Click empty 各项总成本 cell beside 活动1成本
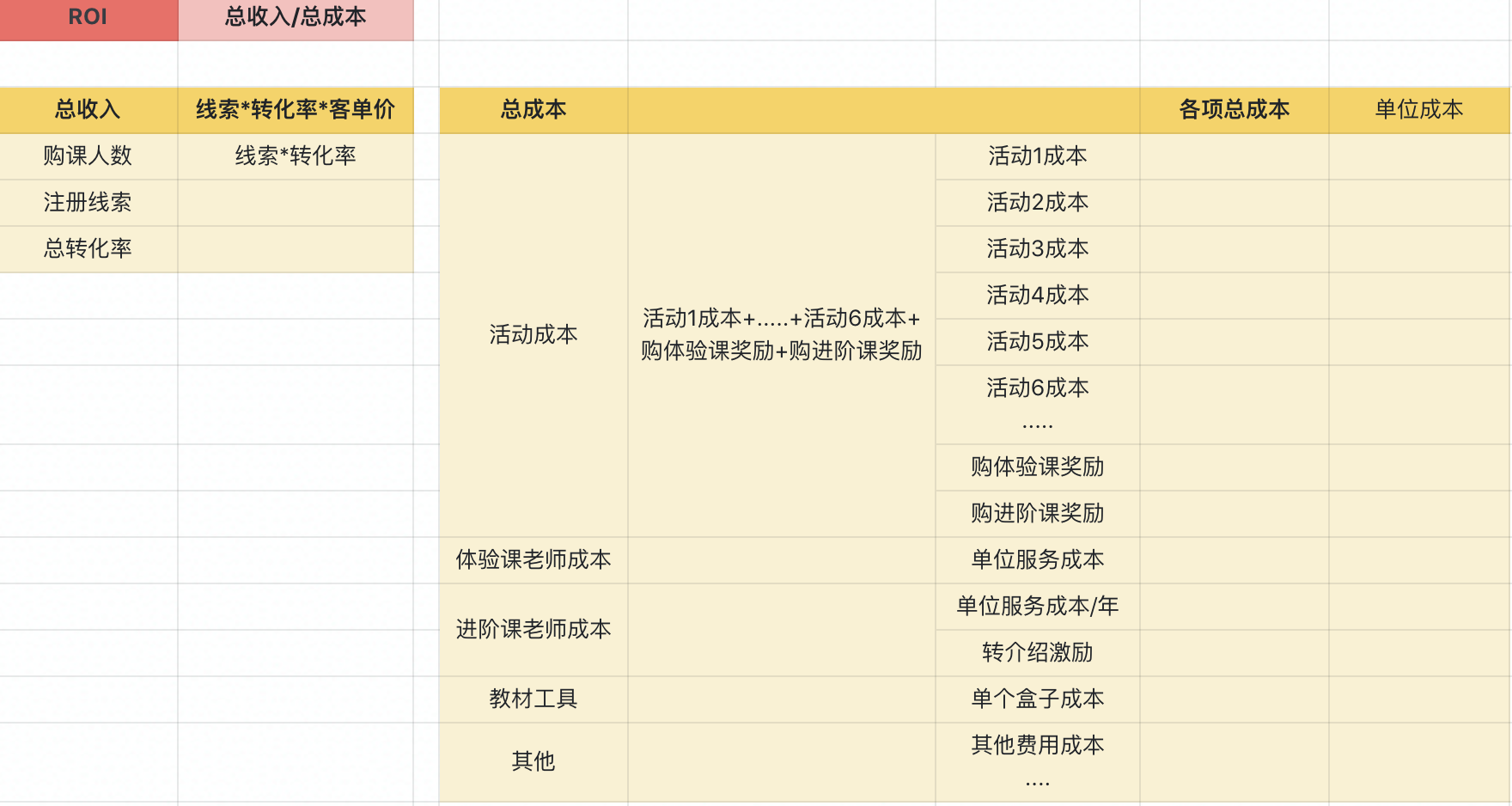This screenshot has width=1512, height=806. coord(1235,156)
